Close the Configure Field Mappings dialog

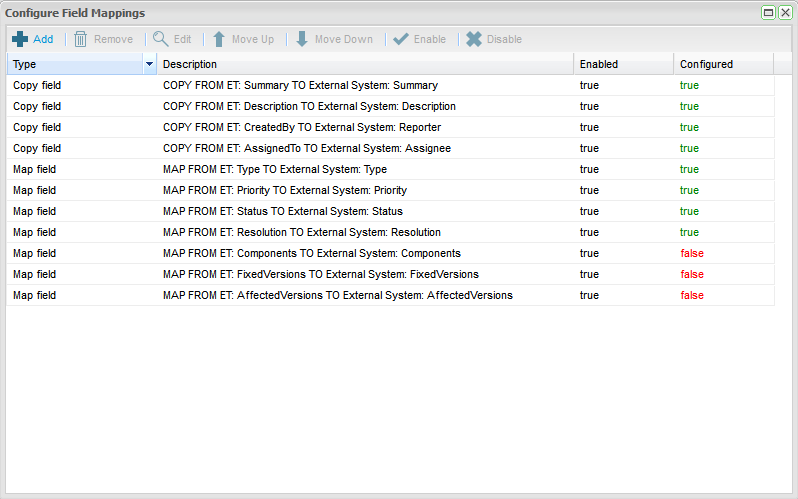coord(784,13)
